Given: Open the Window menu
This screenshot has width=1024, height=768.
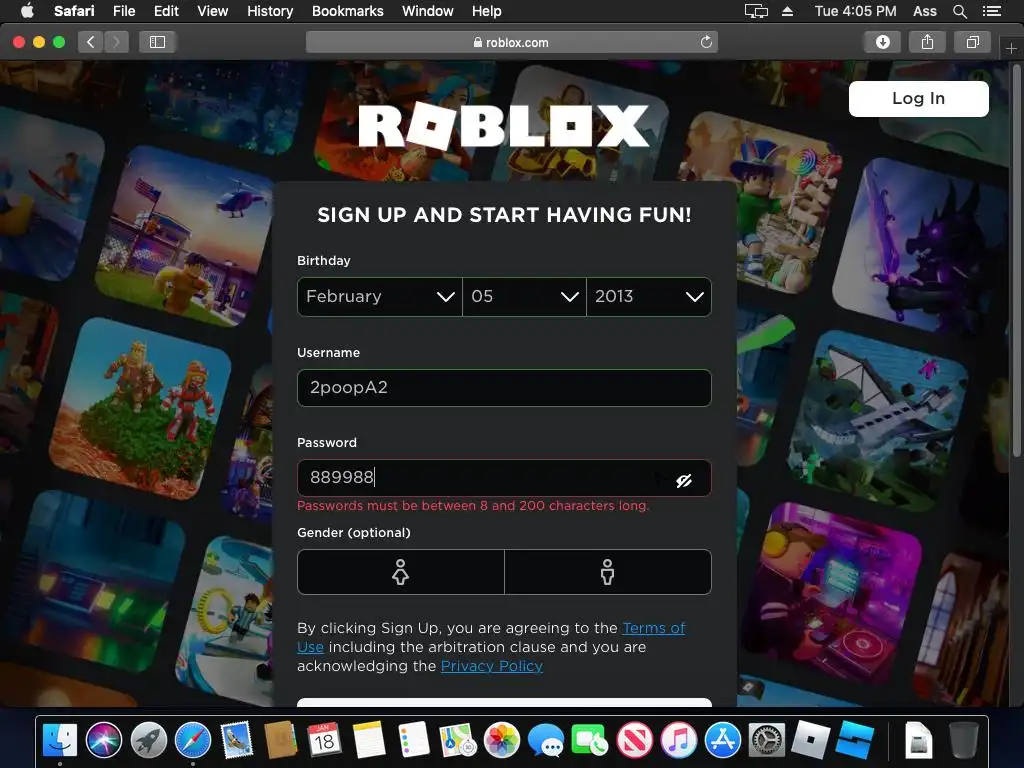Looking at the screenshot, I should pyautogui.click(x=428, y=11).
